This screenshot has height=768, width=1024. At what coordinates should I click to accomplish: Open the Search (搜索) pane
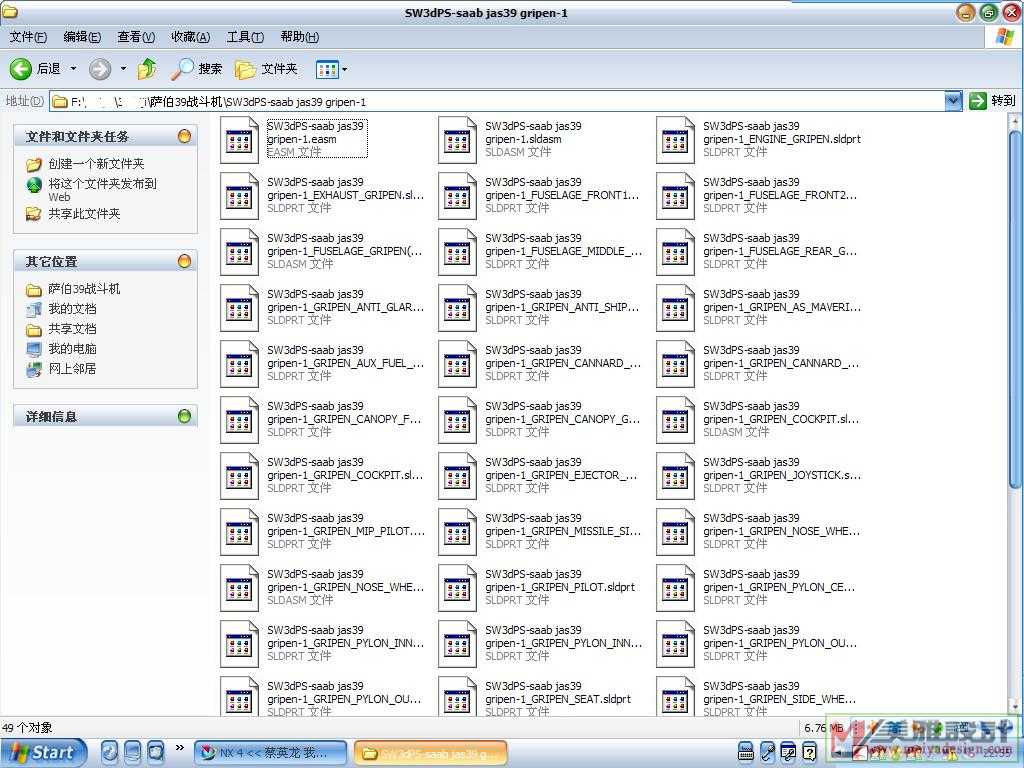pyautogui.click(x=197, y=69)
